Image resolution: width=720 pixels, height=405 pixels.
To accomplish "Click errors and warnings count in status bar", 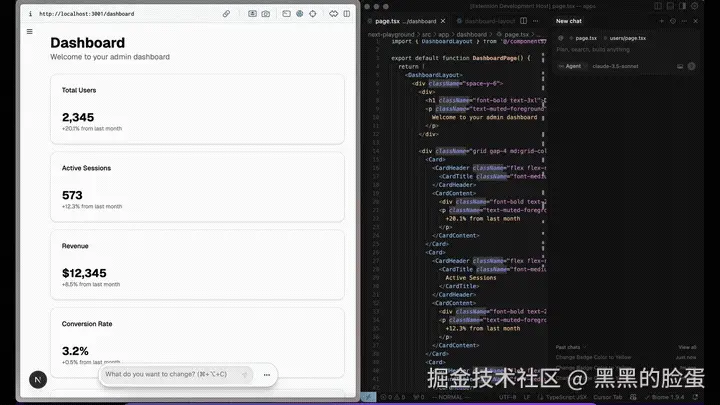I will click(393, 397).
